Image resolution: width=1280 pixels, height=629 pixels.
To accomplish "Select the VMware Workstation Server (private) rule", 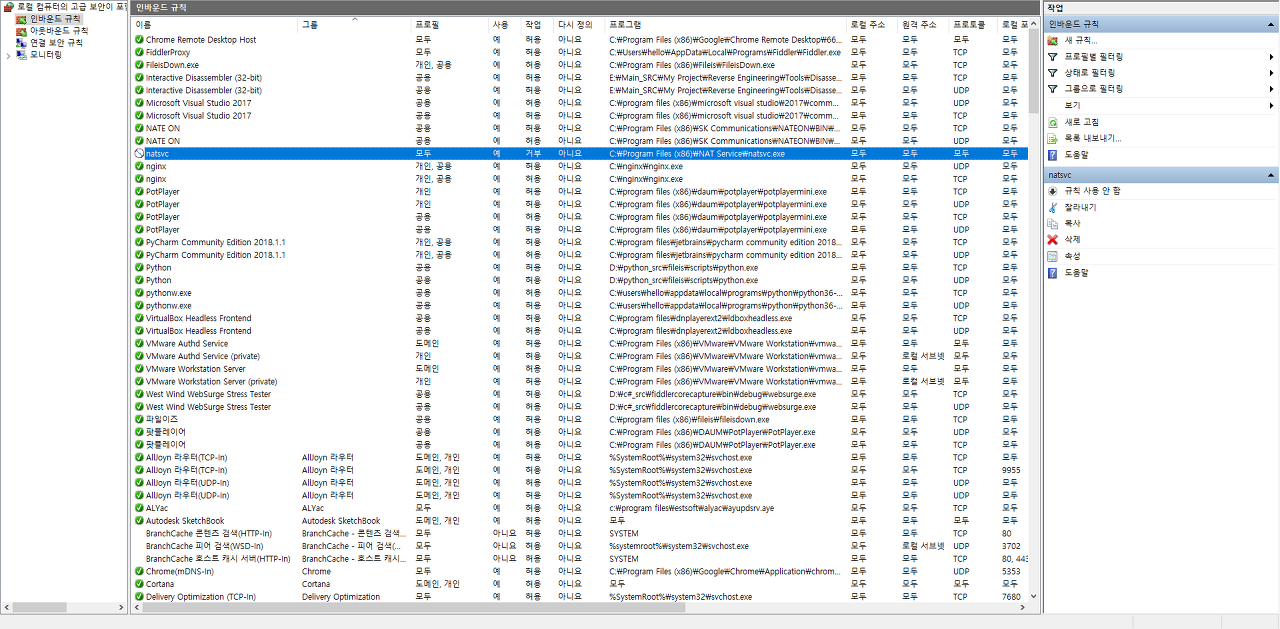I will (x=212, y=381).
